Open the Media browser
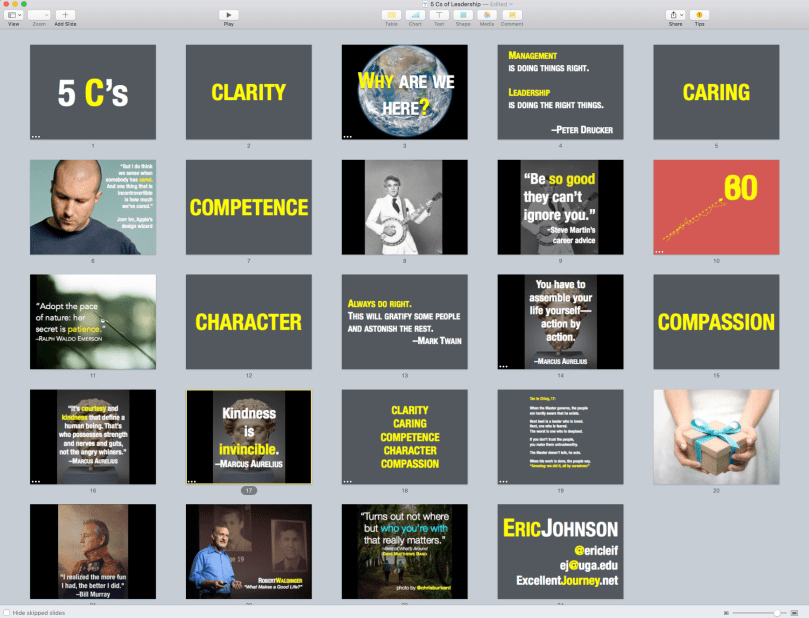 click(x=487, y=15)
